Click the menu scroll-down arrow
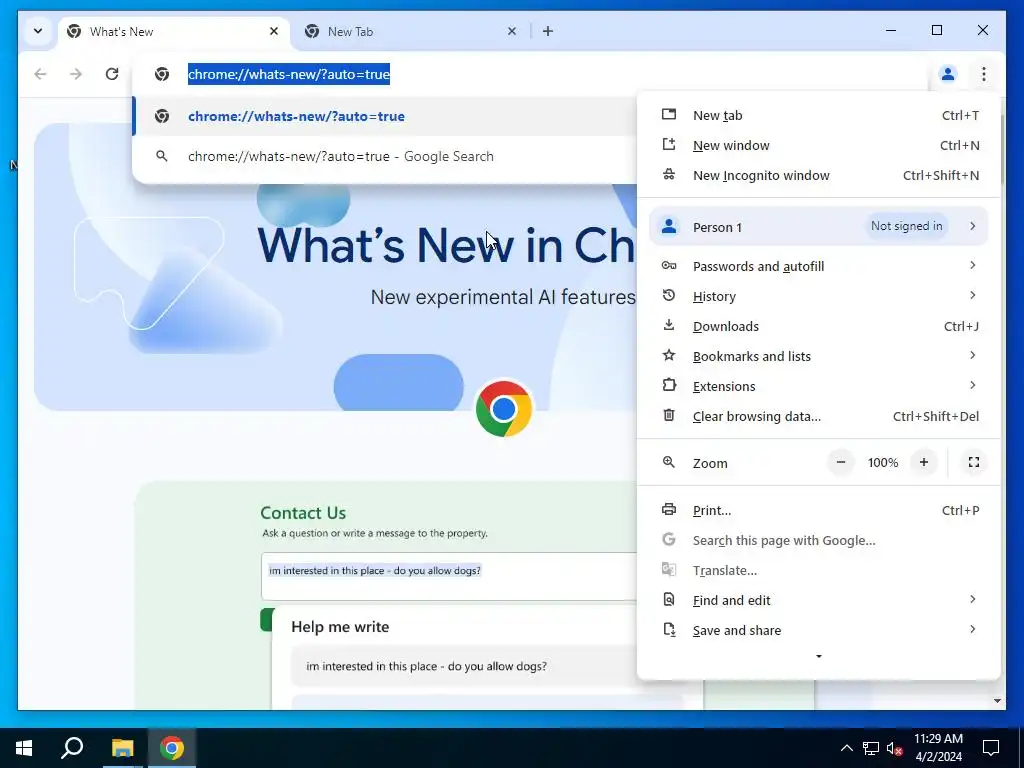Screen dimensions: 1024x768 (819, 656)
